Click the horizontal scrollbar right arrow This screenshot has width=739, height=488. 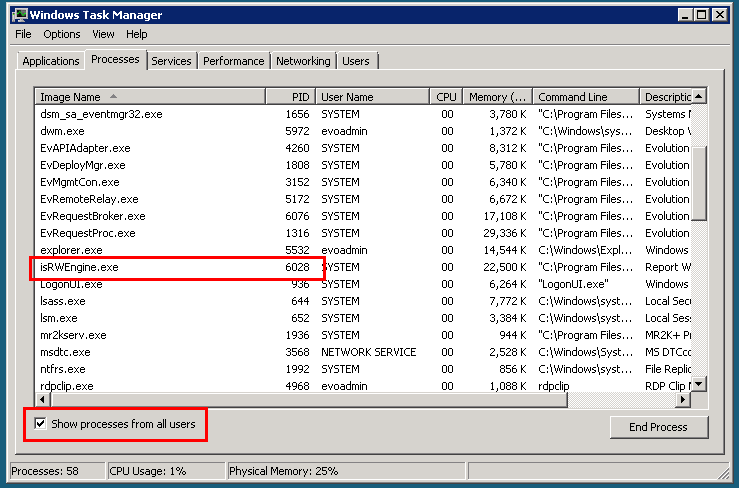[683, 400]
